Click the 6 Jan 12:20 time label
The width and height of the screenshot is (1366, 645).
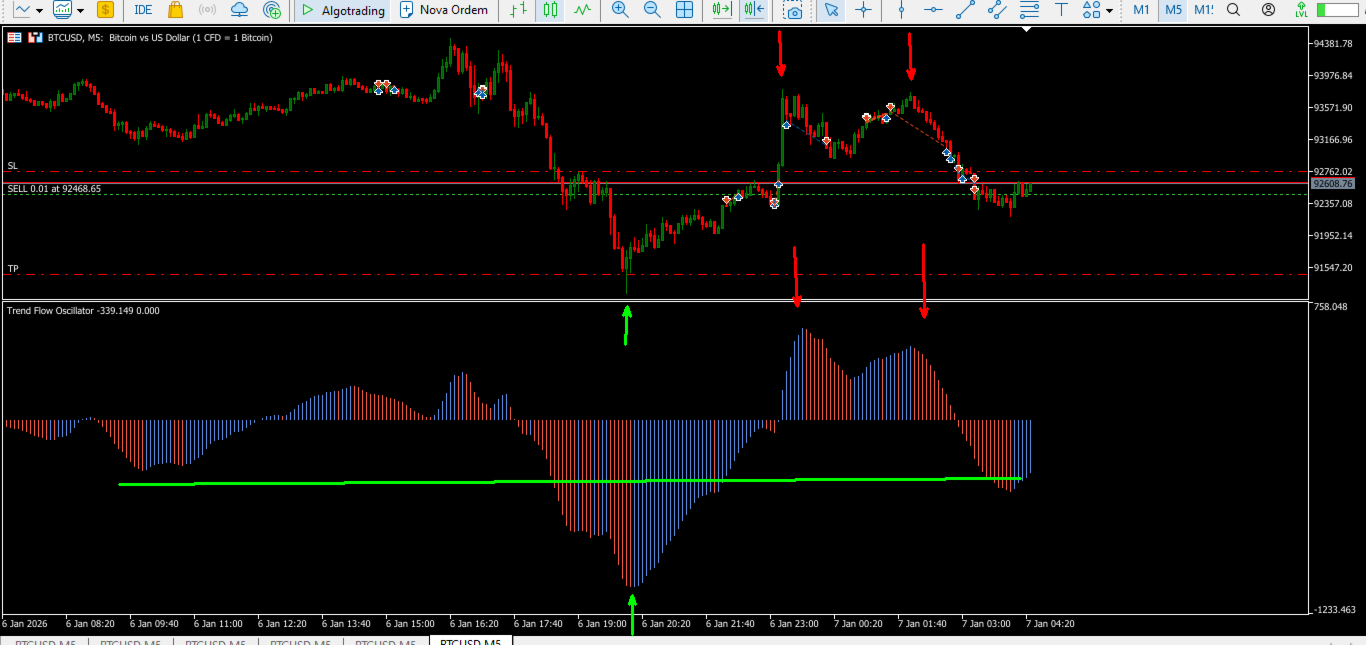[x=282, y=623]
